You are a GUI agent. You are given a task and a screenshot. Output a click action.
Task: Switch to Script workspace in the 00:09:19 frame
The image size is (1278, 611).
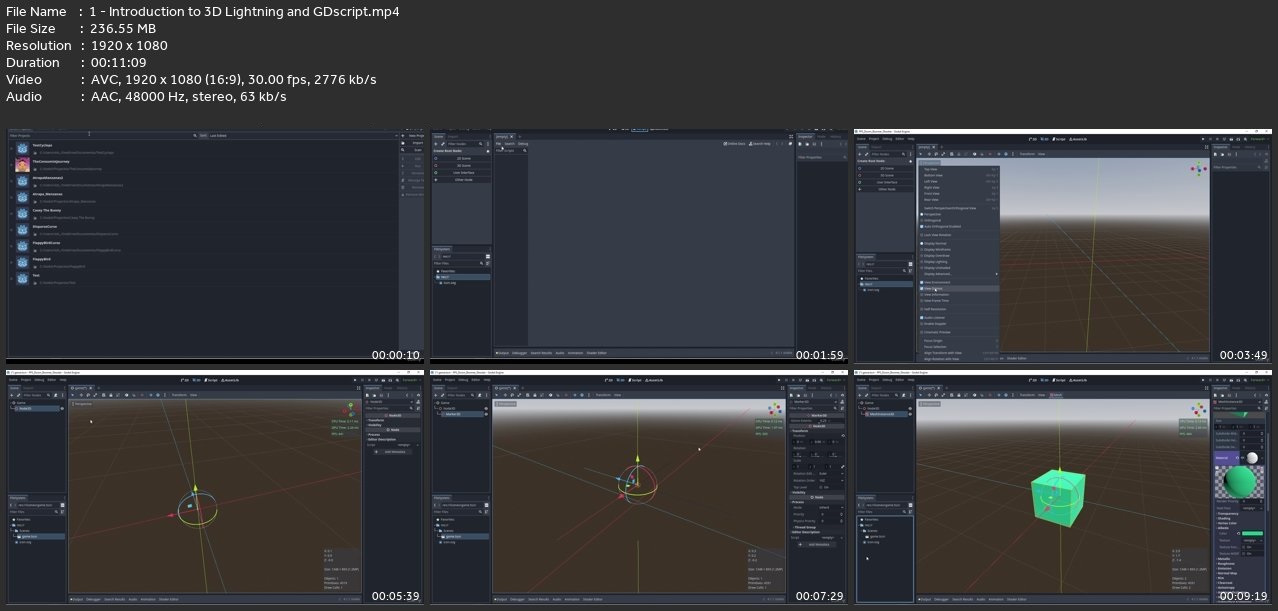tap(1058, 380)
